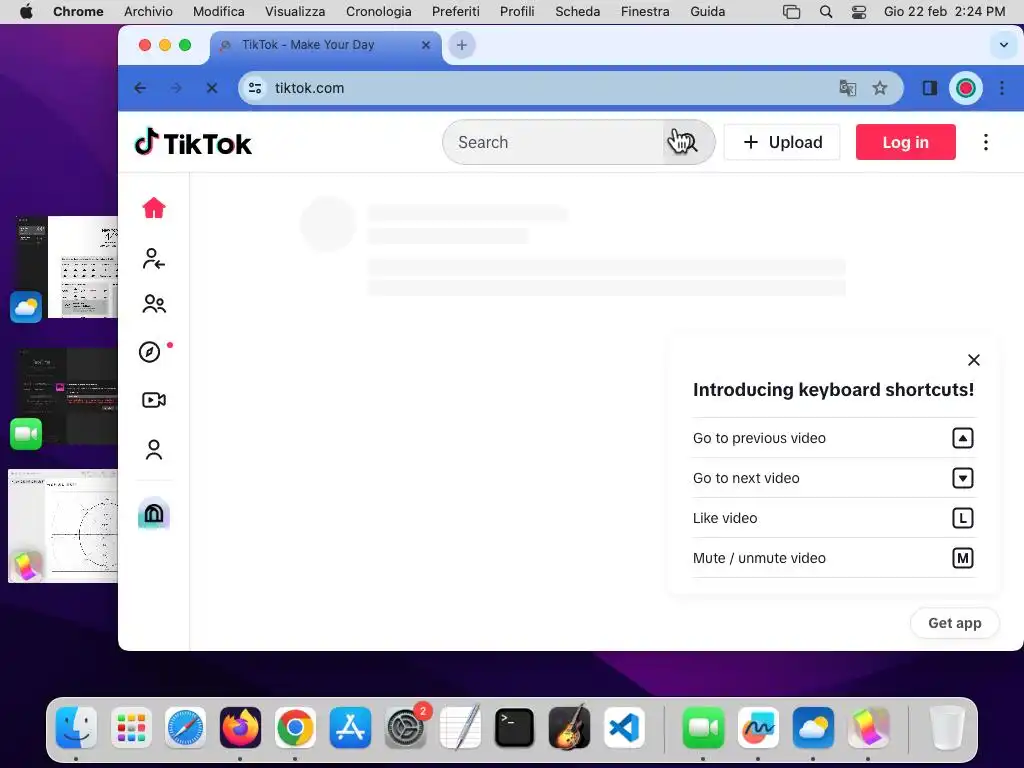Image resolution: width=1024 pixels, height=768 pixels.
Task: Select the FaceTime window thumbnail in Stage Manager
Action: tap(65, 397)
